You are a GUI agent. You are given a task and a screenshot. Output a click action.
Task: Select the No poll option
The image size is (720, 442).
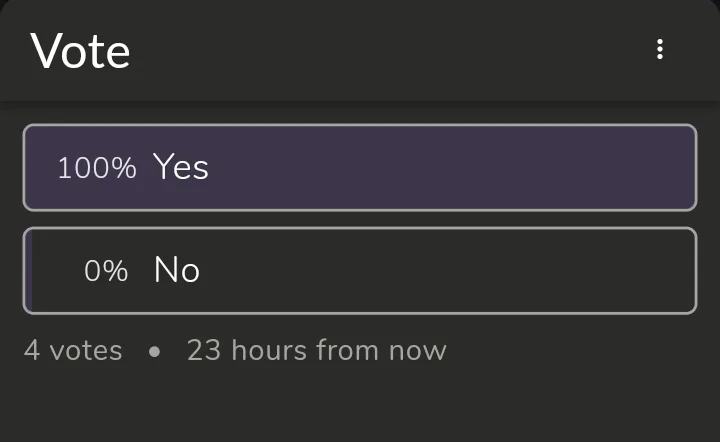(x=360, y=271)
